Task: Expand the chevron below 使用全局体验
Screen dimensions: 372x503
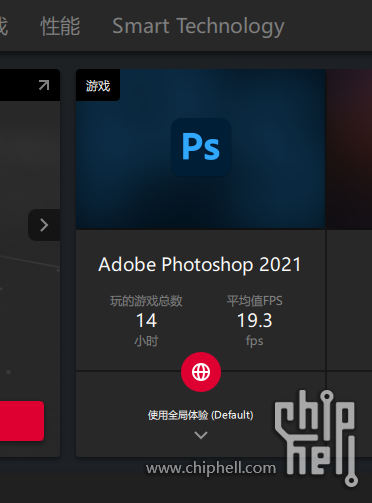Action: tap(201, 435)
